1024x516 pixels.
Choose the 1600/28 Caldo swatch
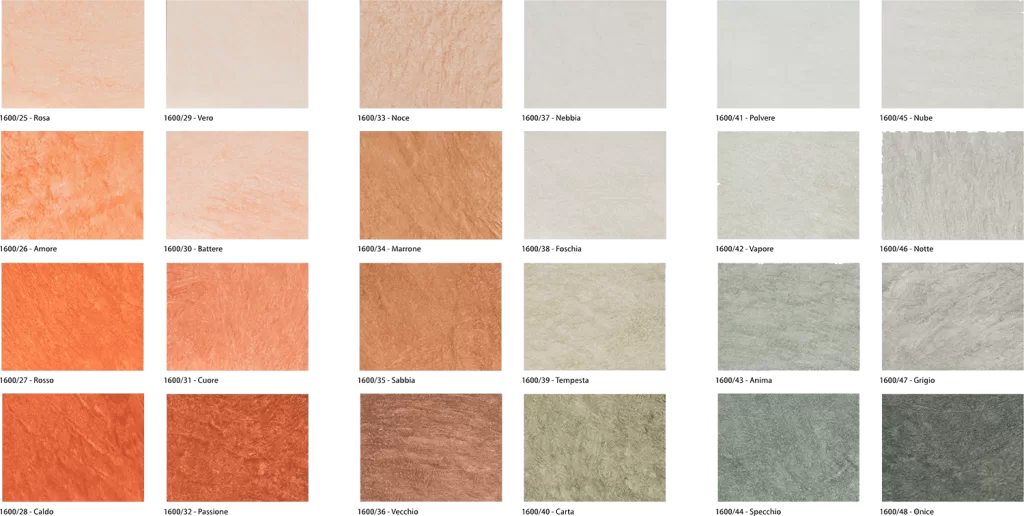(72, 447)
